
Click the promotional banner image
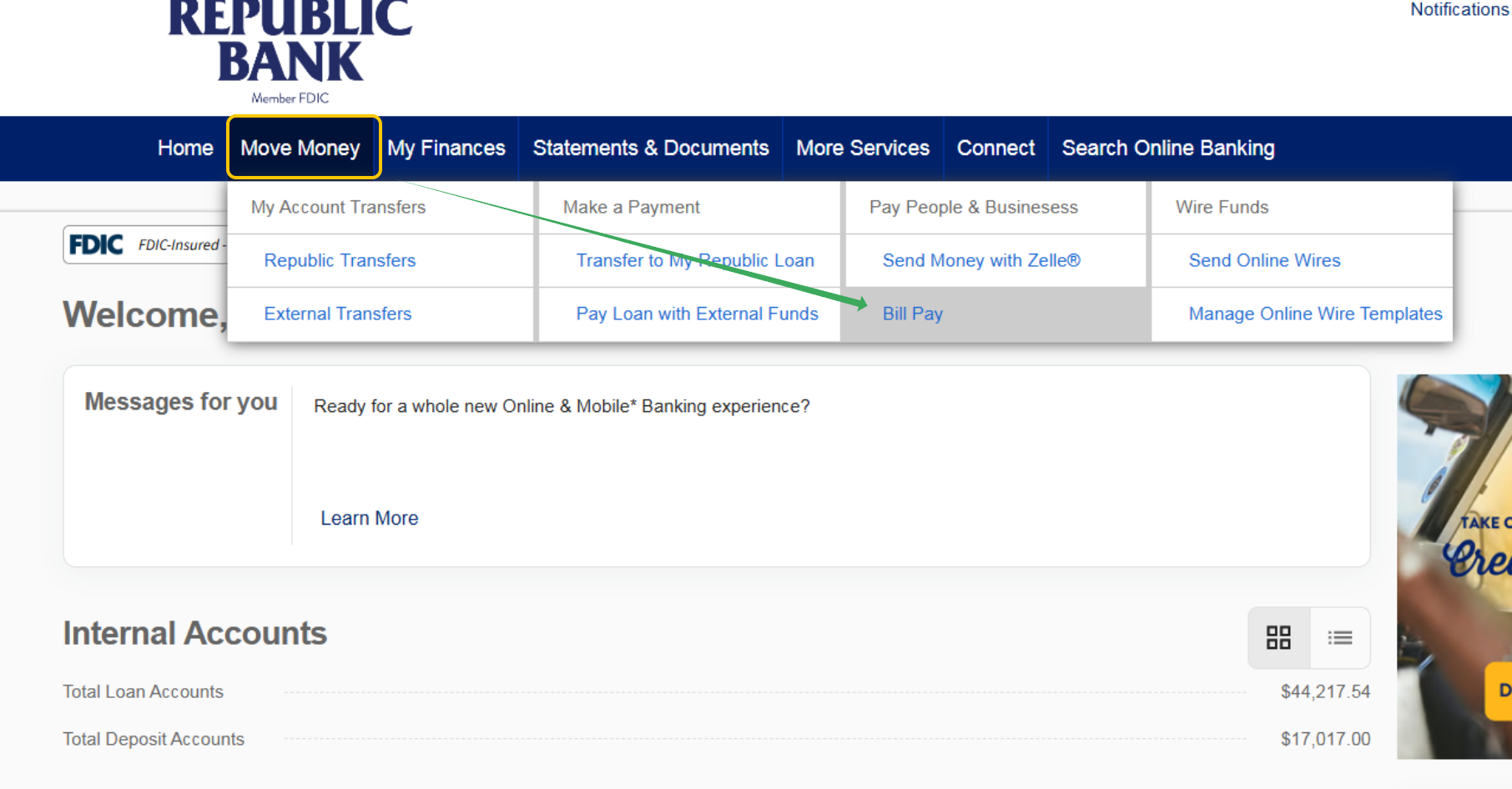1454,566
